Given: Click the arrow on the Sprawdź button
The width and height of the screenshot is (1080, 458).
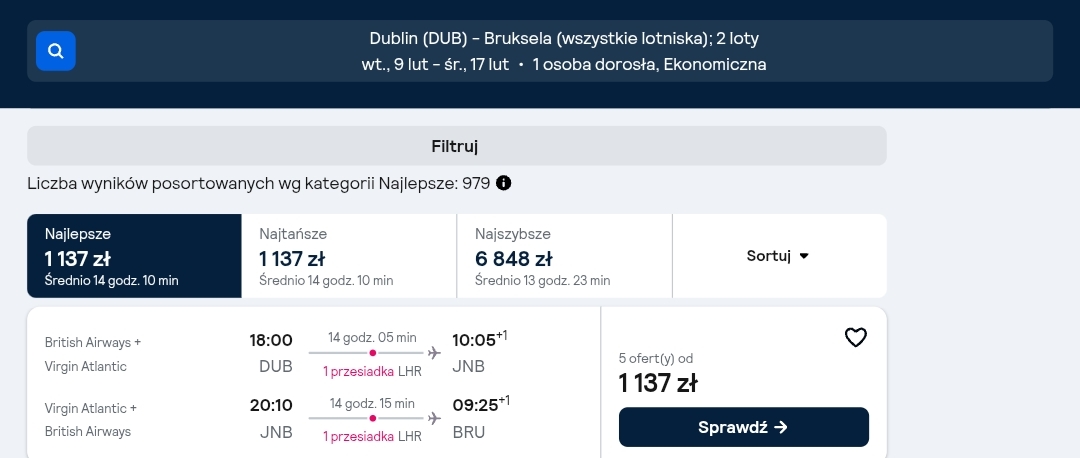Looking at the screenshot, I should (780, 427).
